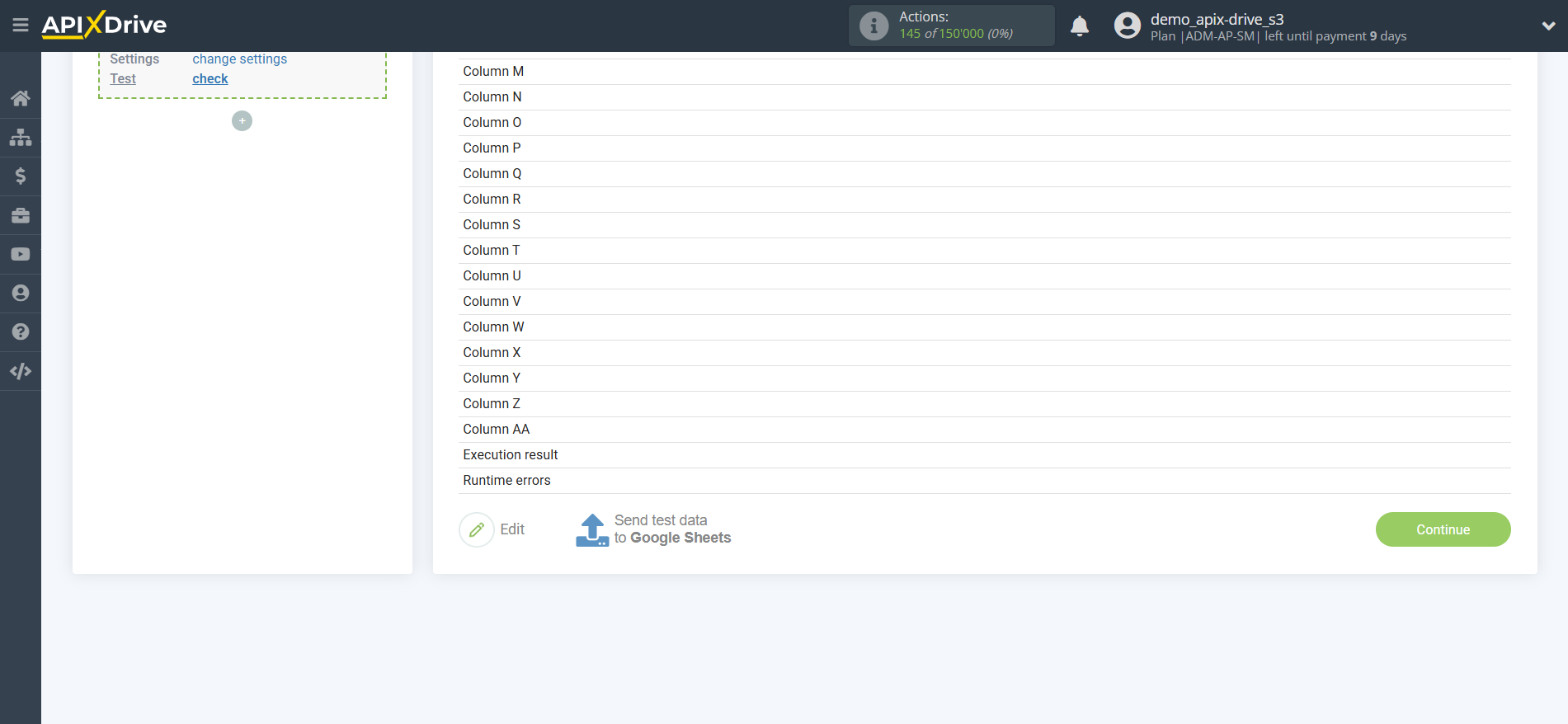Select the Column U row
The height and width of the screenshot is (724, 1568).
coord(984,276)
